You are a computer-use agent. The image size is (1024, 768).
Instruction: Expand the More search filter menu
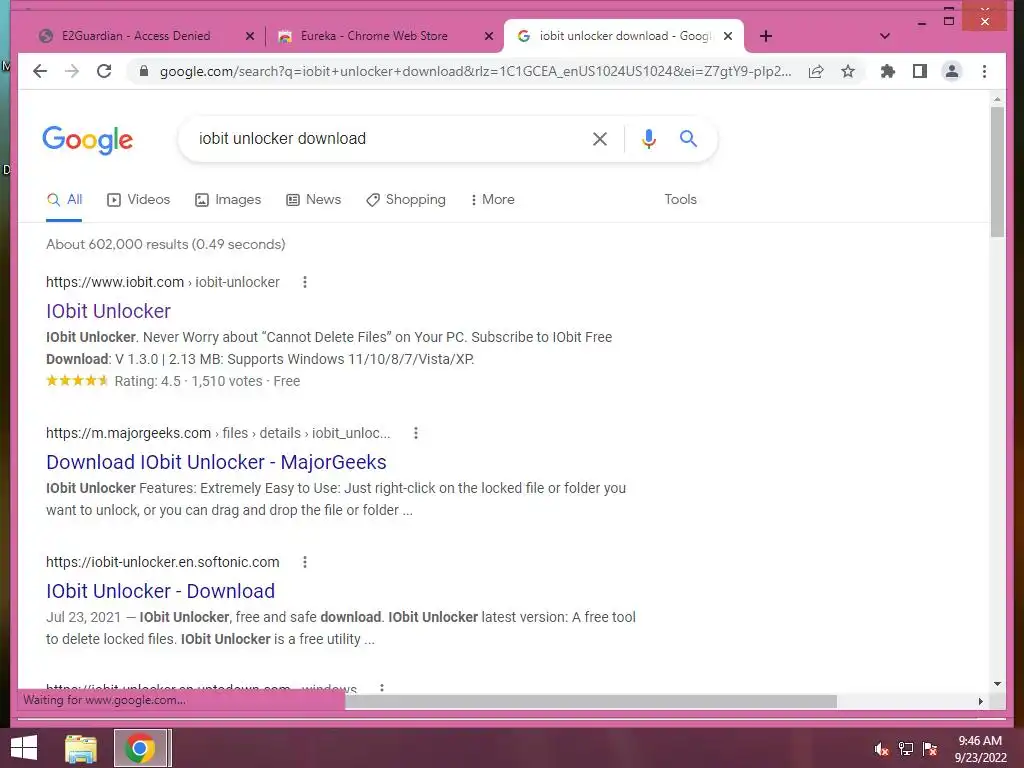(492, 200)
